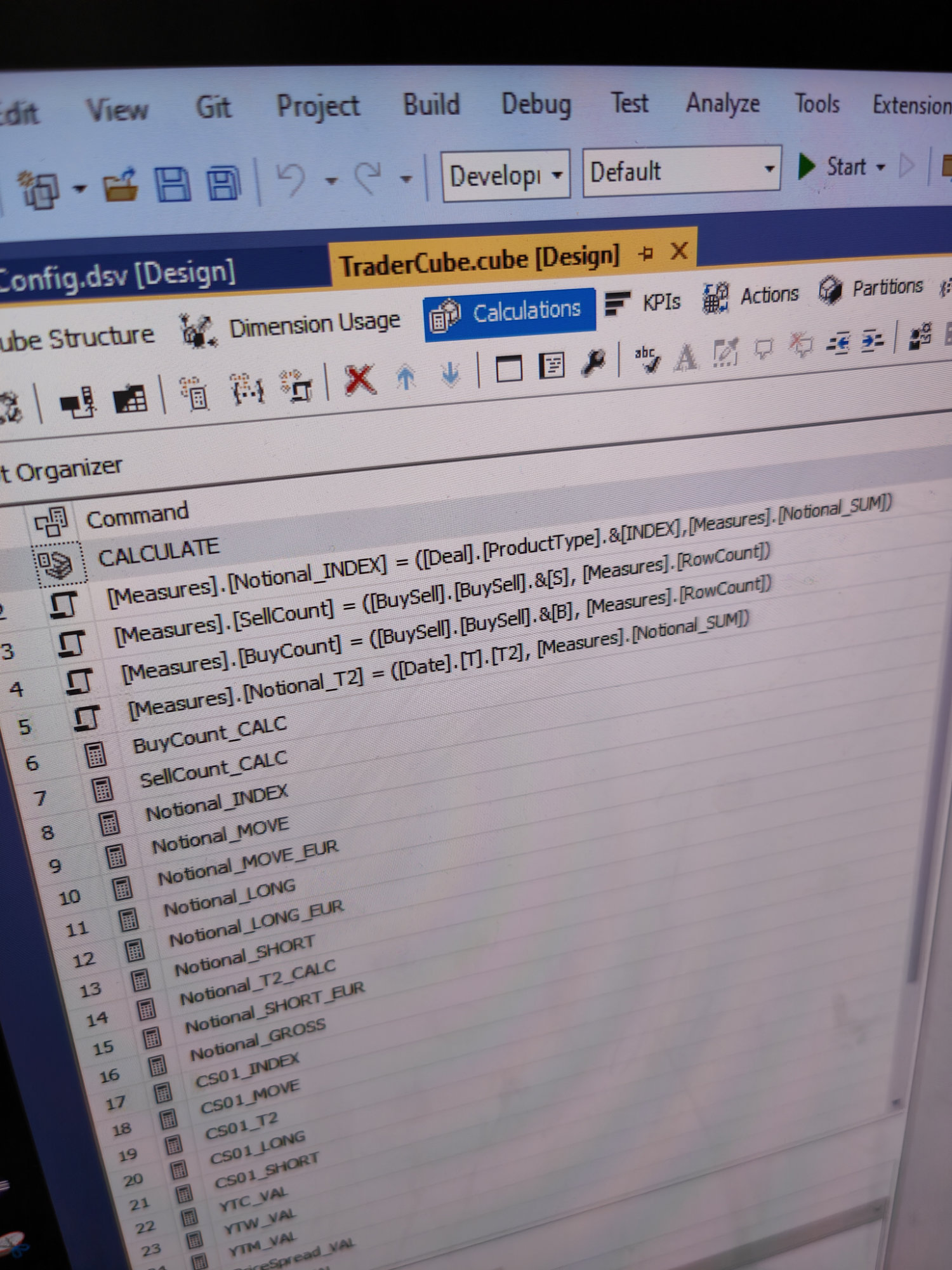Switch to the KPIs tab
Screen dimensions: 952x1270
click(x=643, y=303)
